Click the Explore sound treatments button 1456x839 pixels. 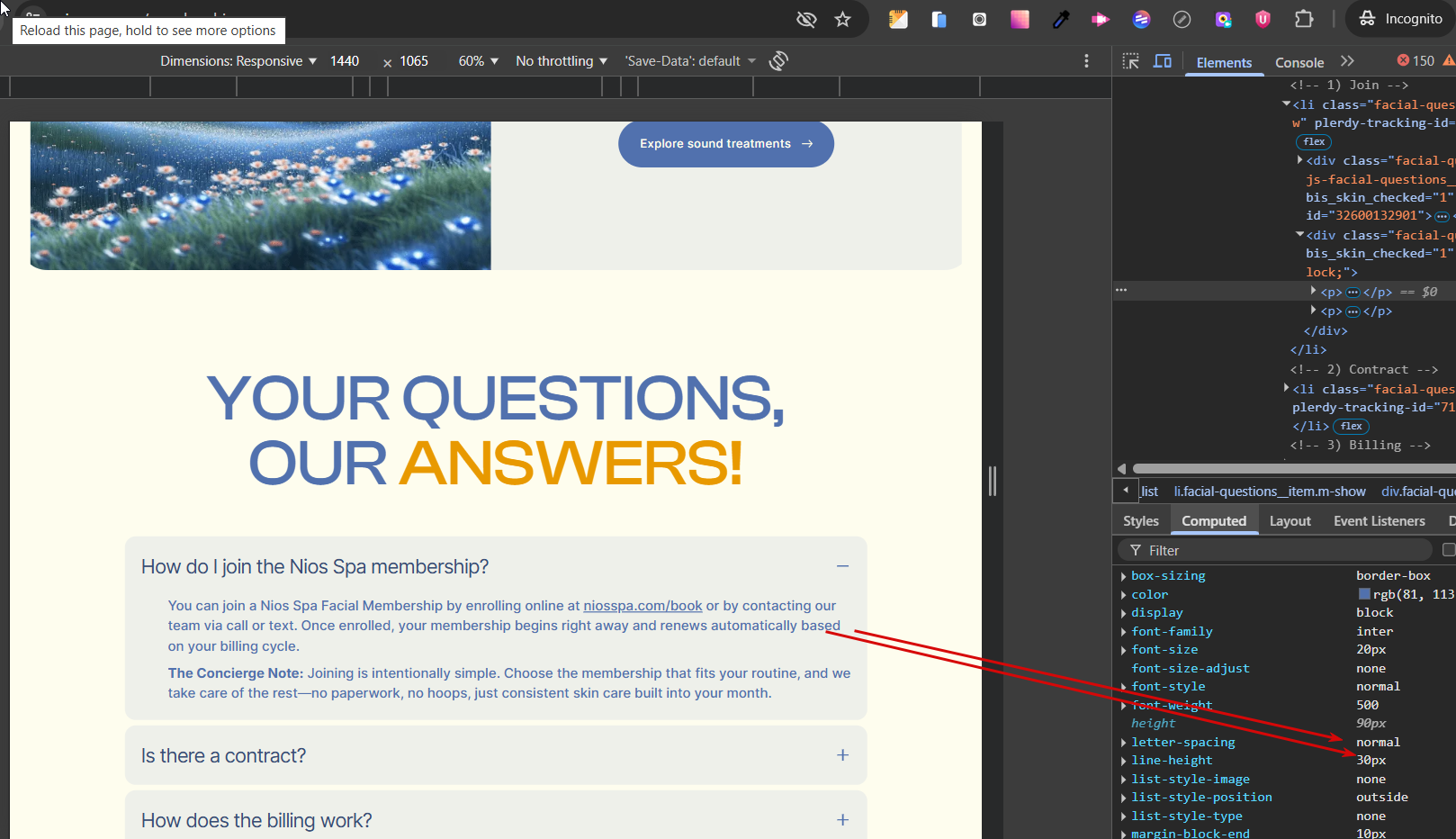click(x=725, y=144)
